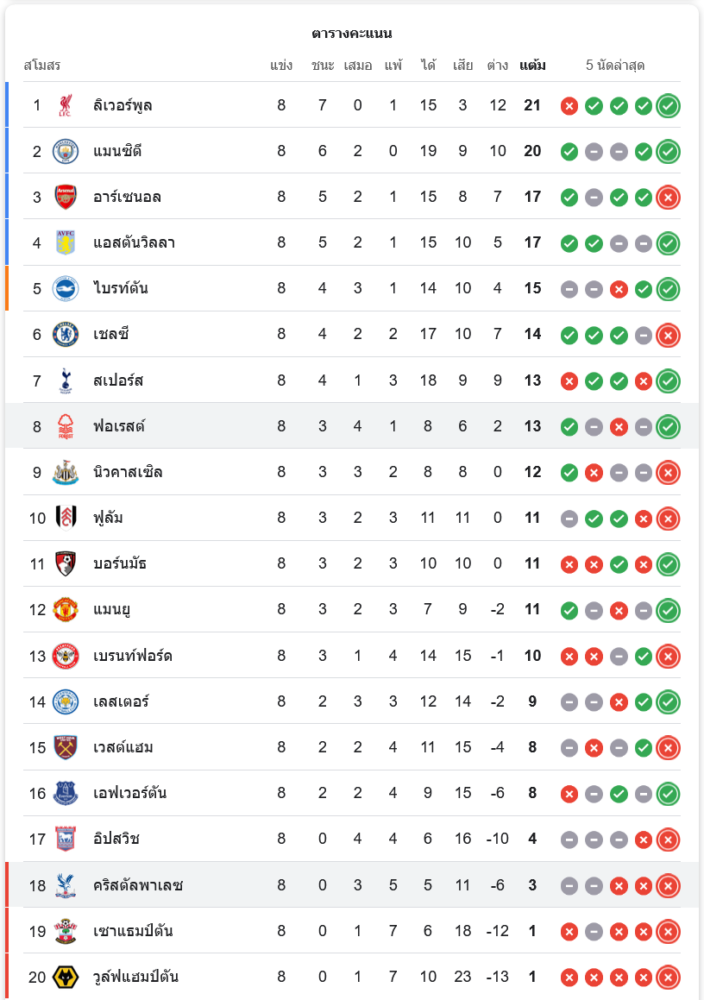
Task: Click the สโมสร column header
Action: point(42,65)
